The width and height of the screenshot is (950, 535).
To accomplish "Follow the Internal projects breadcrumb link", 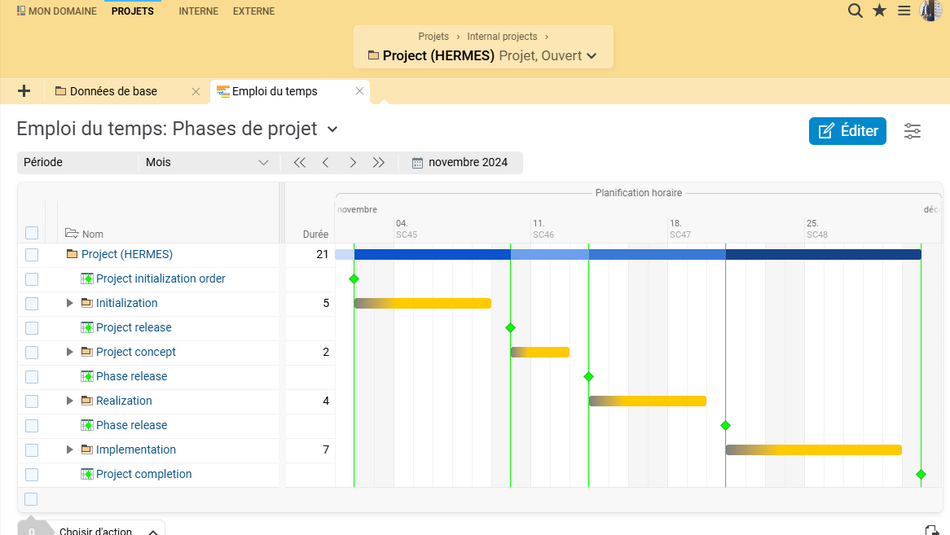I will tap(502, 36).
